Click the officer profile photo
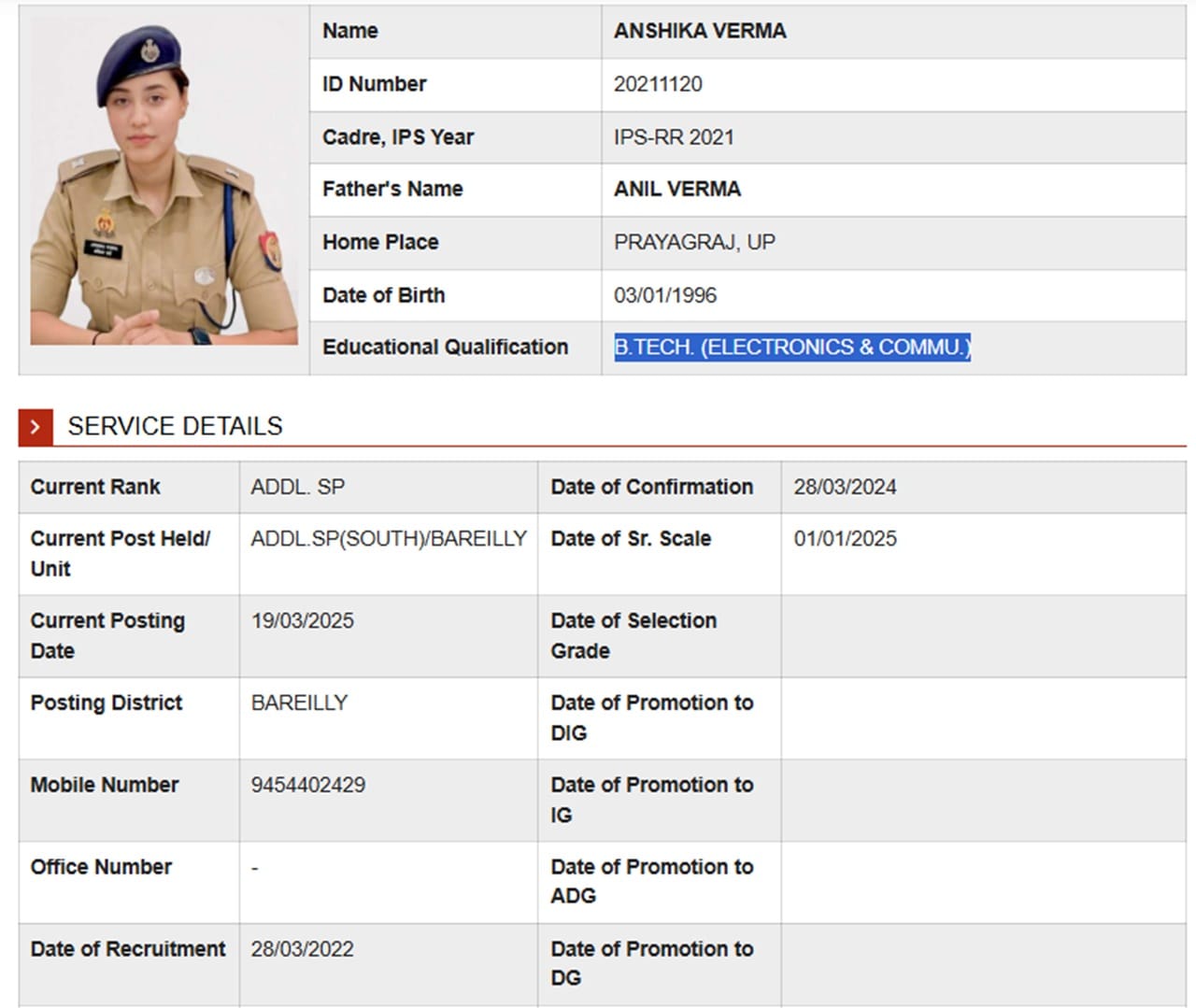 click(164, 179)
